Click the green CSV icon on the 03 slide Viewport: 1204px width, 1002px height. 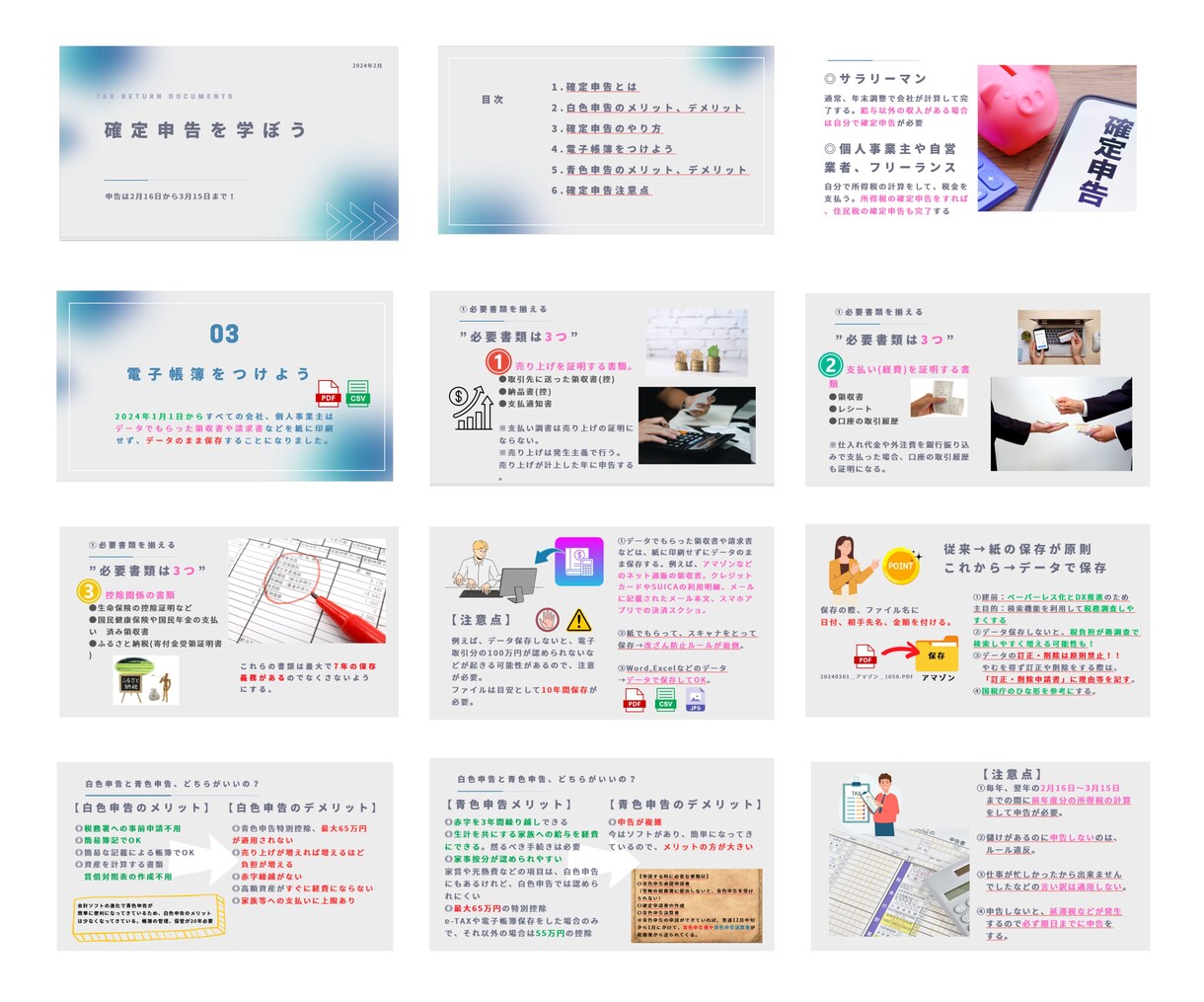[x=358, y=393]
